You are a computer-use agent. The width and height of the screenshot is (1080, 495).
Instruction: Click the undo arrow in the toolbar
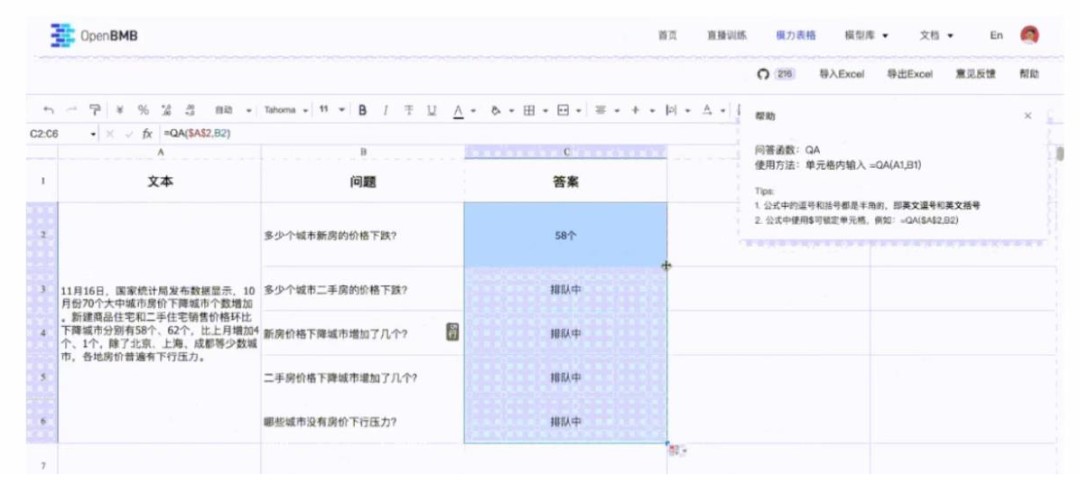click(x=48, y=110)
